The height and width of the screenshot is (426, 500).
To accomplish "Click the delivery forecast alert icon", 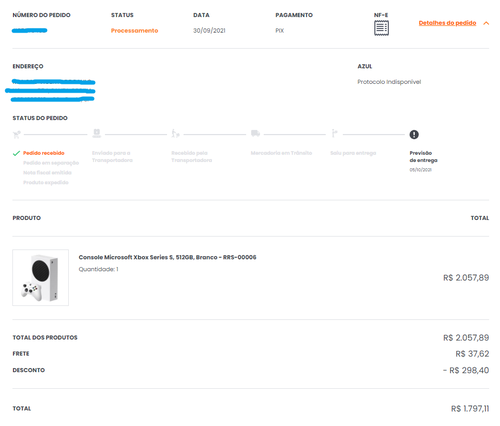I will pyautogui.click(x=414, y=134).
